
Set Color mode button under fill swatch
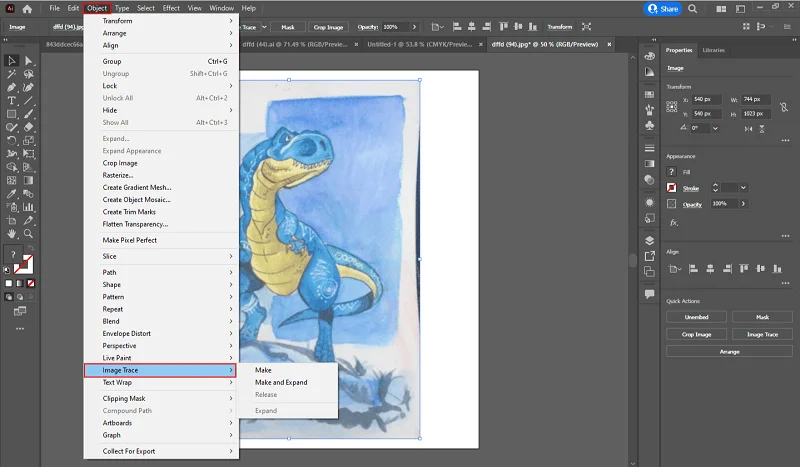[x=9, y=283]
